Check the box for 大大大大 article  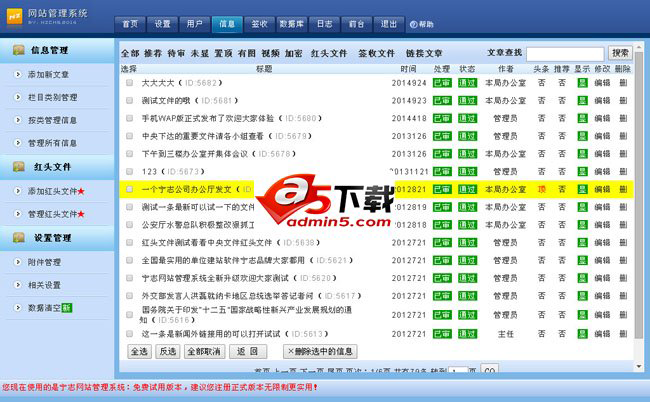[129, 83]
